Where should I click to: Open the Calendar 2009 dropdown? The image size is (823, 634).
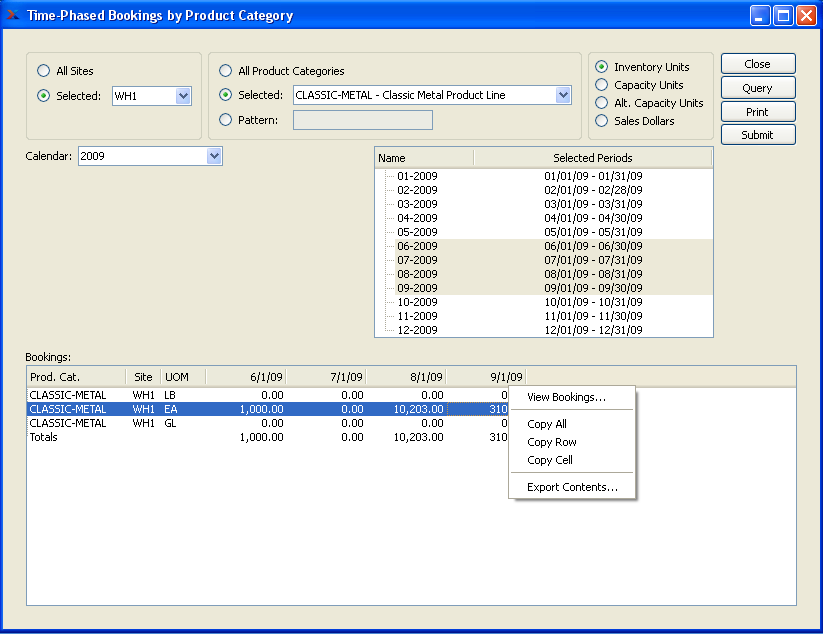(214, 156)
